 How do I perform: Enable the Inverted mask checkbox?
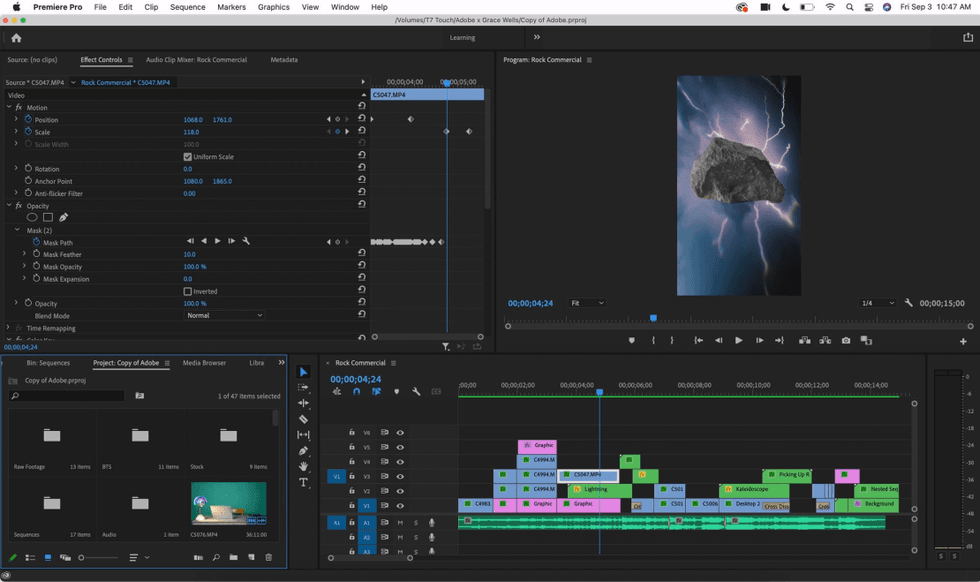[x=188, y=291]
